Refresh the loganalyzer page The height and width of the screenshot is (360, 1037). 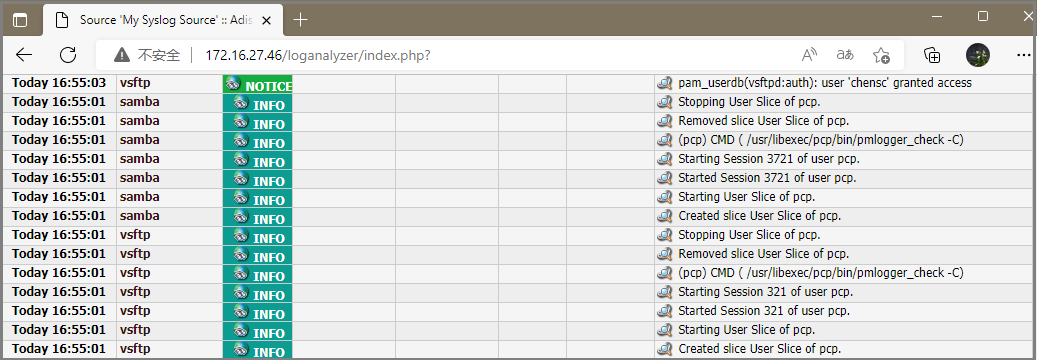(x=68, y=55)
